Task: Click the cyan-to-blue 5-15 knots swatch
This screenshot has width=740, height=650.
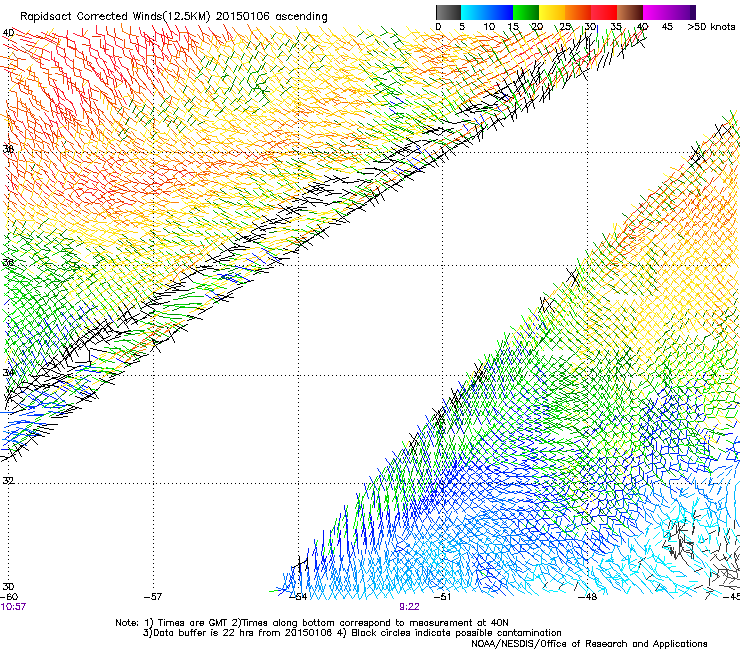Action: [x=487, y=12]
